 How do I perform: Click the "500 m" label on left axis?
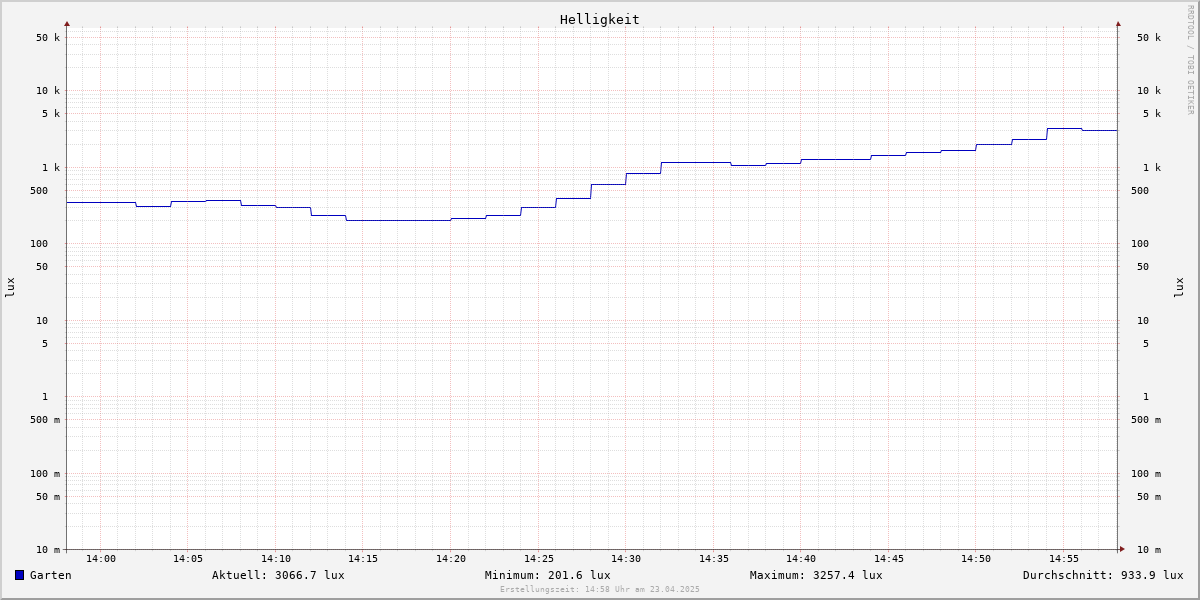tap(45, 420)
